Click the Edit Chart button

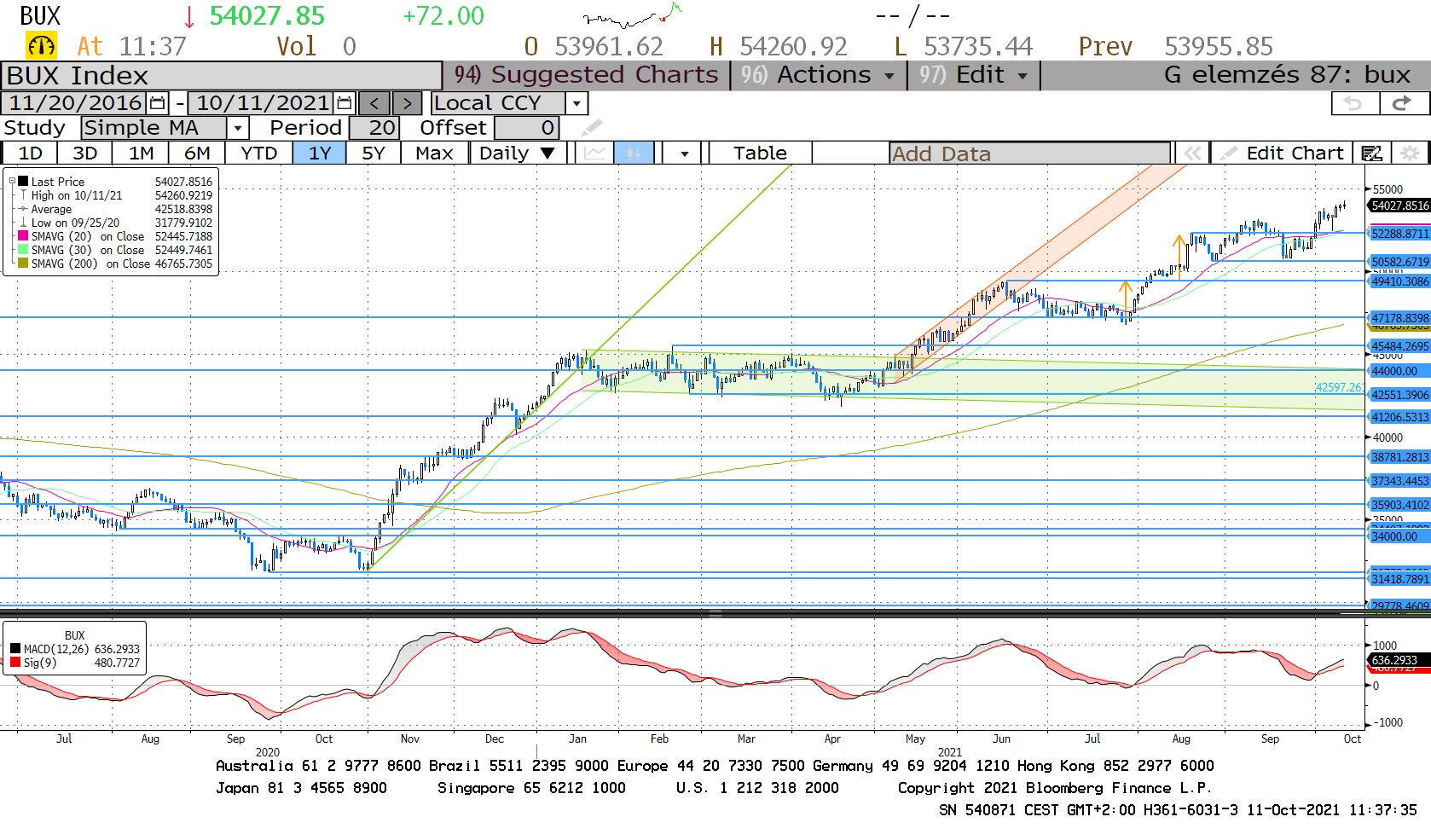(x=1283, y=154)
